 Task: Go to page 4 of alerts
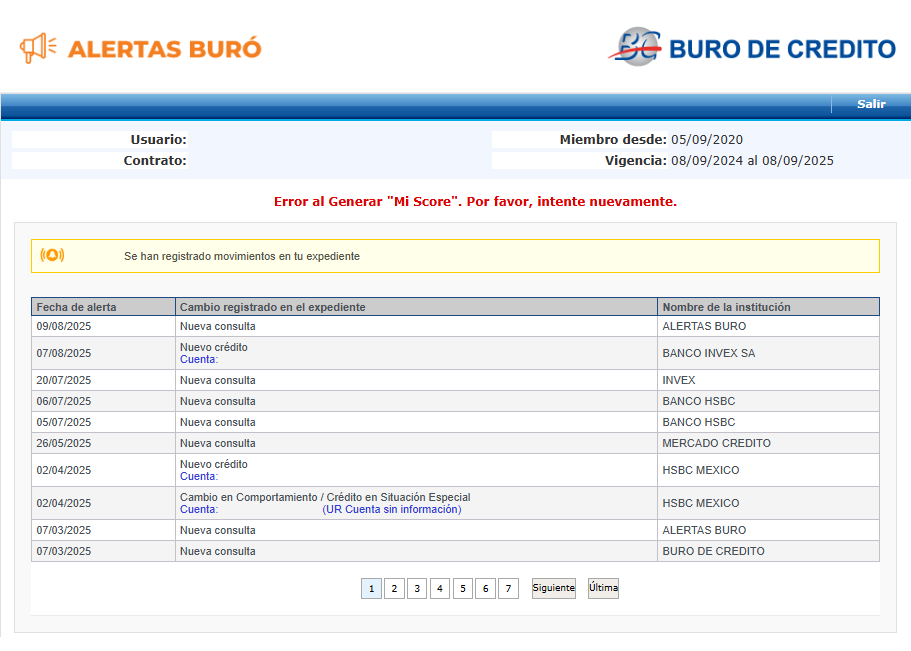pyautogui.click(x=440, y=588)
